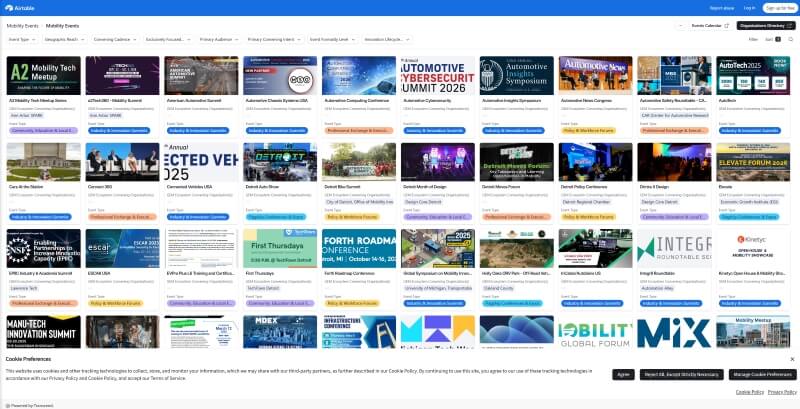
Task: Open the Integr8 Roundtable card image
Action: pos(674,248)
